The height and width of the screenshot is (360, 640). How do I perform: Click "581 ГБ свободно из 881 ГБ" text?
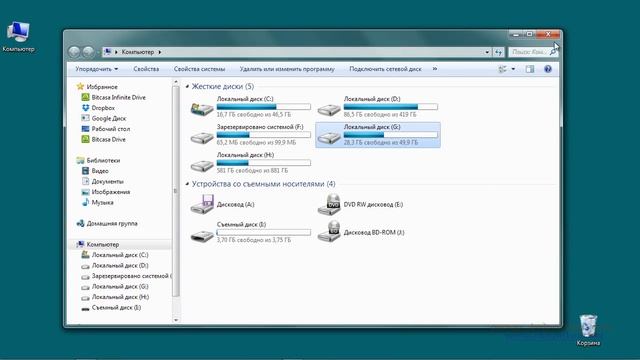click(252, 171)
